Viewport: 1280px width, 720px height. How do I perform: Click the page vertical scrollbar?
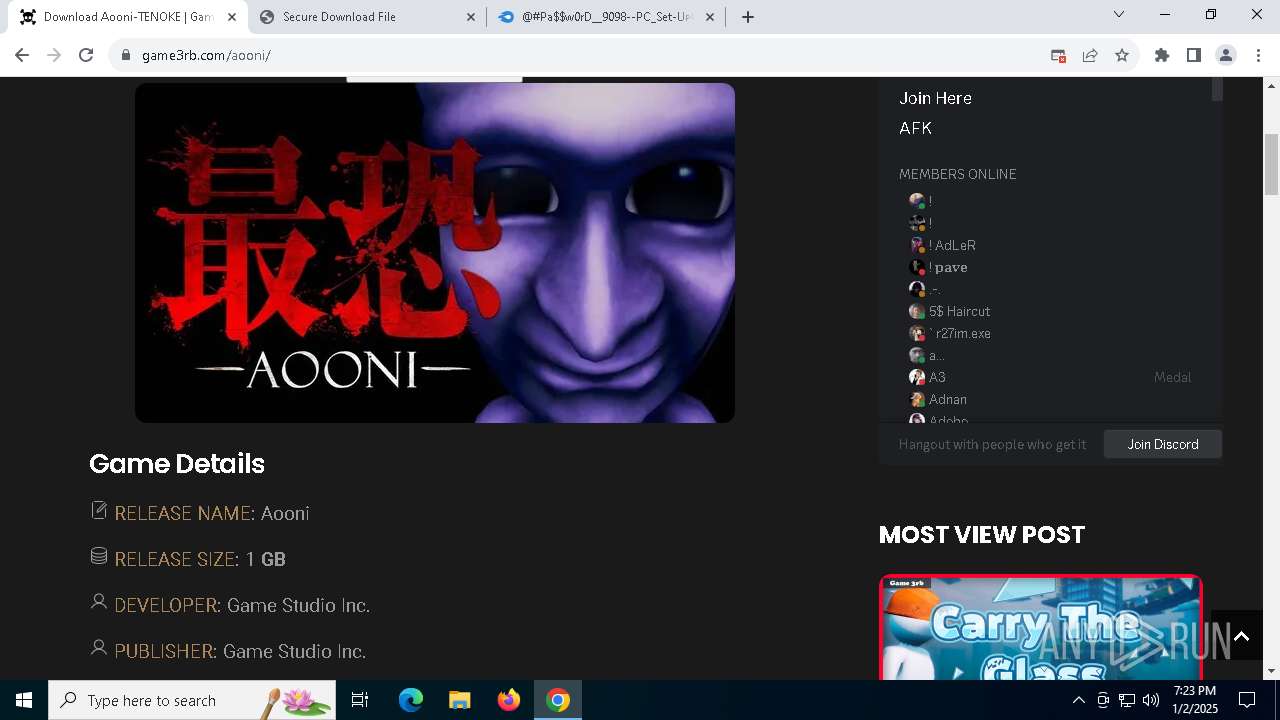(x=1272, y=165)
